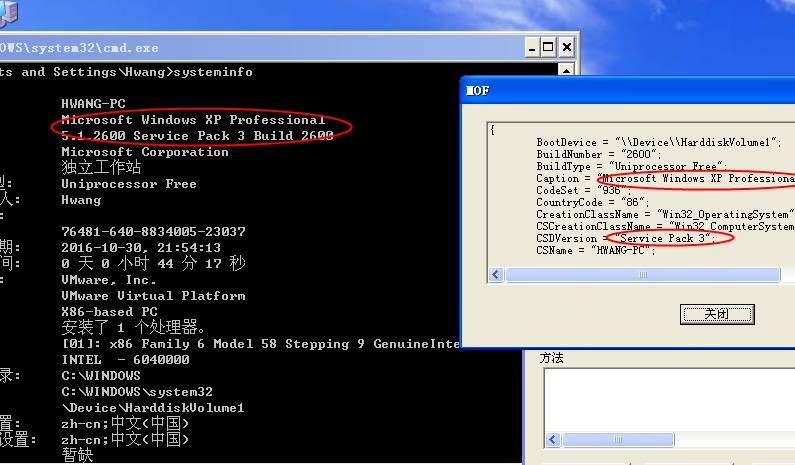Image resolution: width=795 pixels, height=465 pixels.
Task: Click 'BuildType' line in MOF text
Action: (632, 166)
